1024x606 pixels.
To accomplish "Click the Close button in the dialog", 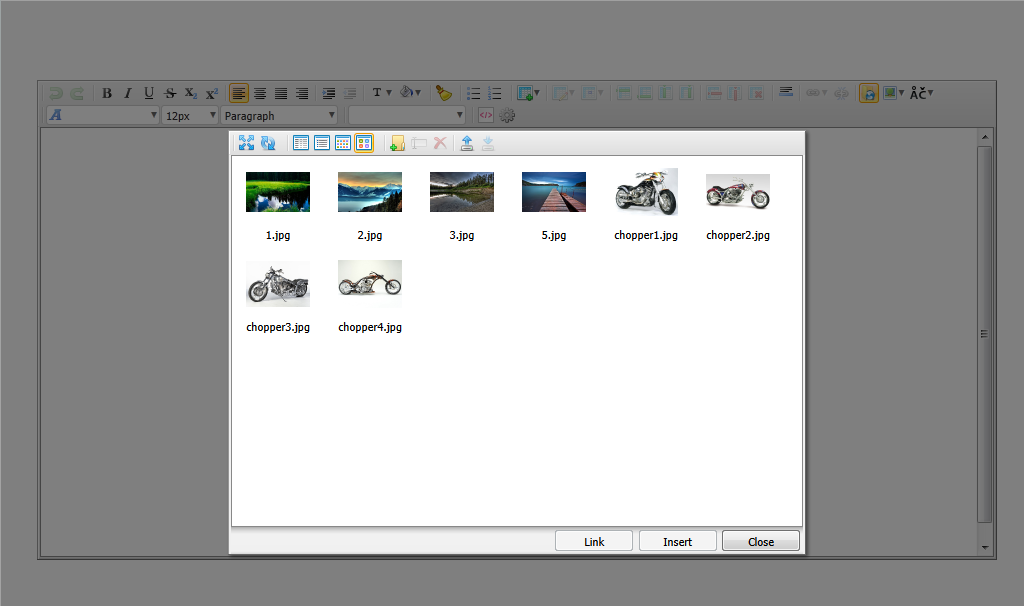I will click(761, 541).
